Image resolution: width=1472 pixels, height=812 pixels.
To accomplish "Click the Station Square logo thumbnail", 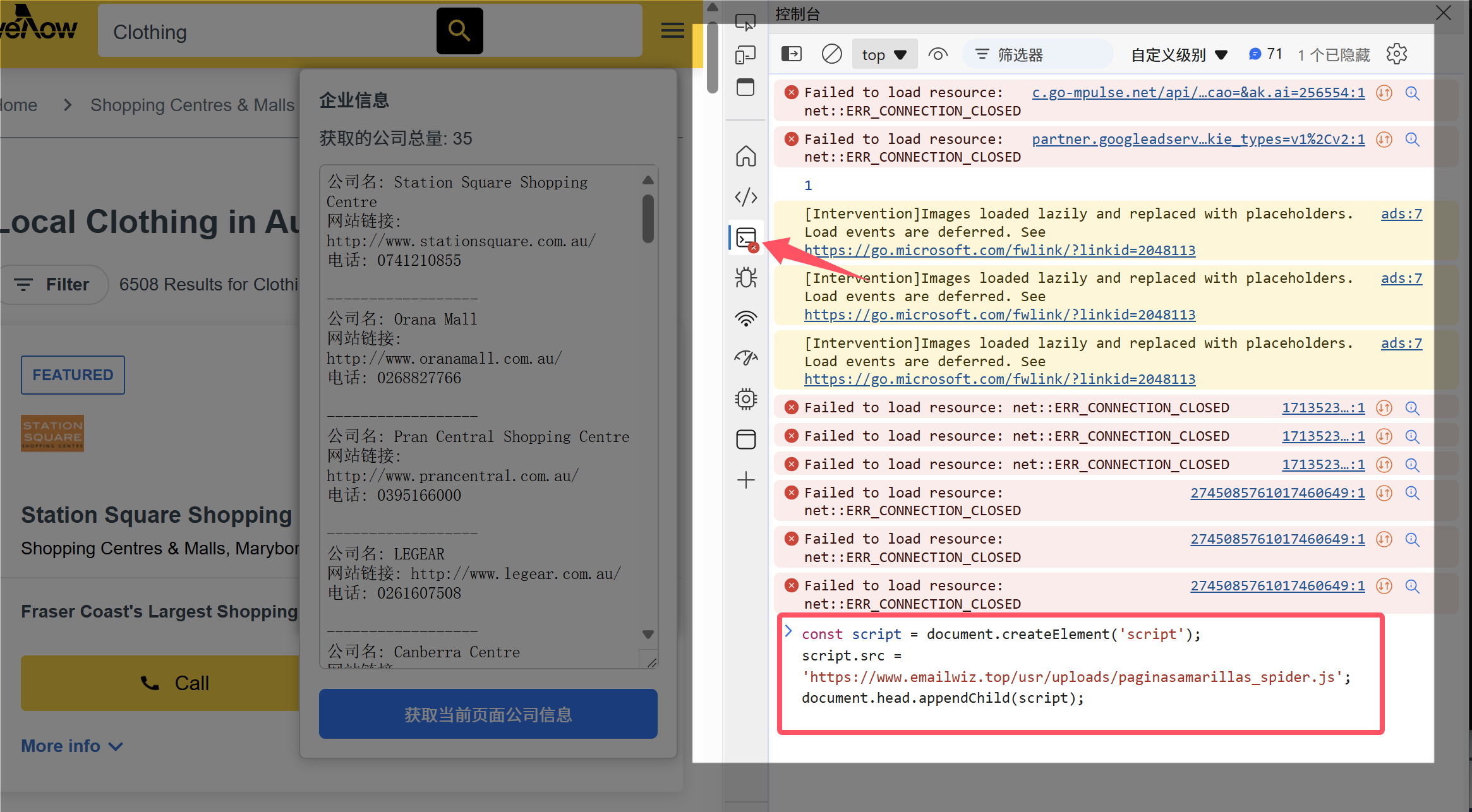I will click(52, 433).
